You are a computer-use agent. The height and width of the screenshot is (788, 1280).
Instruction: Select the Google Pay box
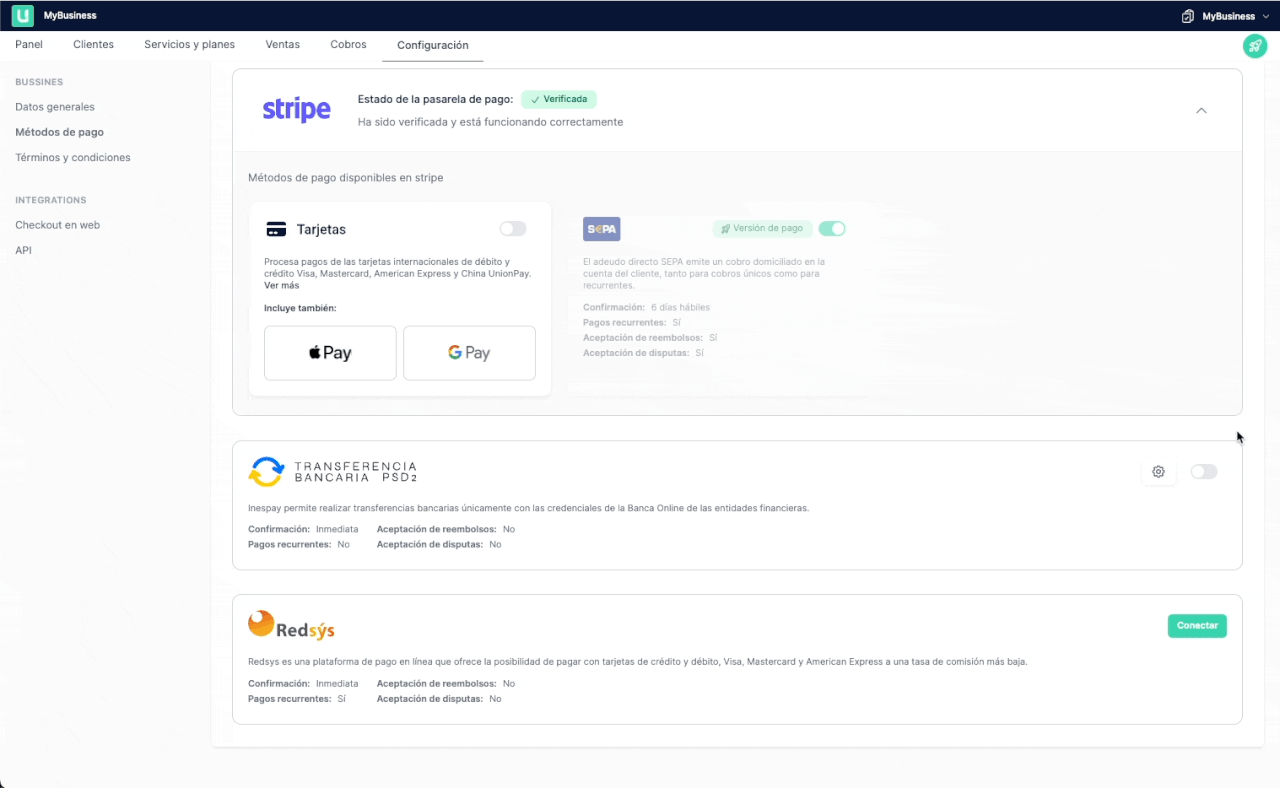(x=469, y=353)
